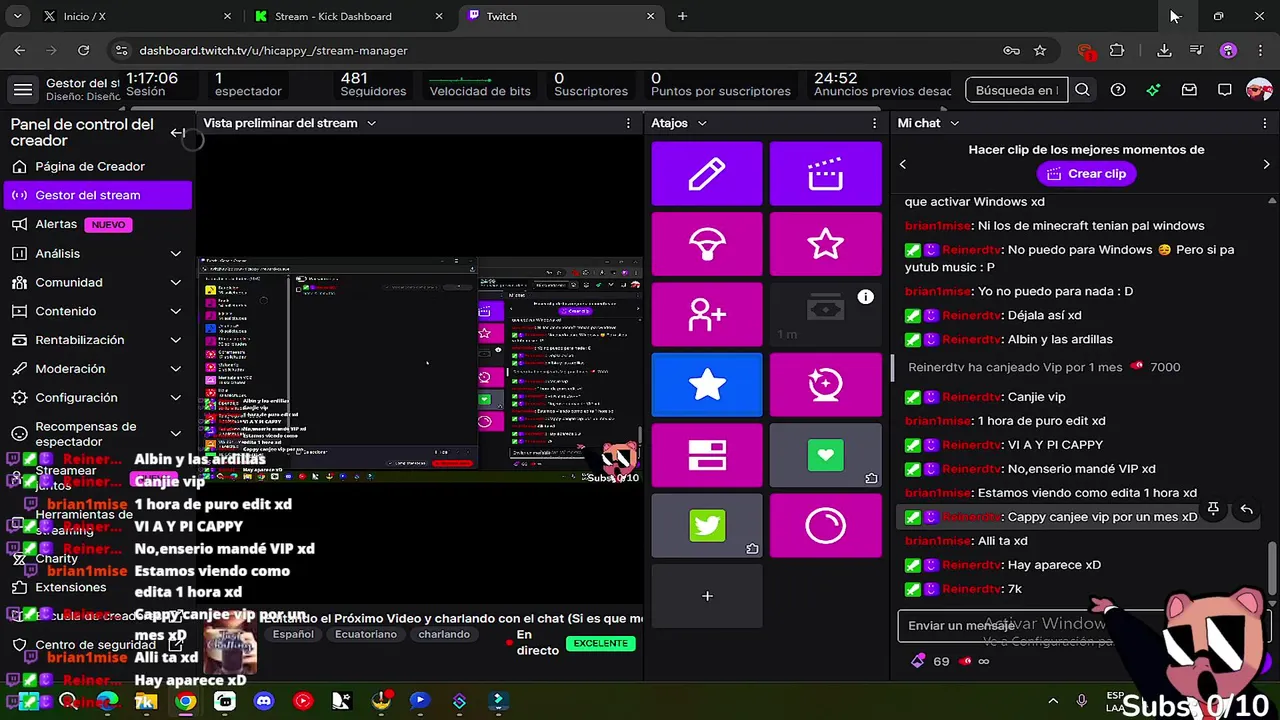Open the Atajos panel dropdown
Image resolution: width=1280 pixels, height=720 pixels.
point(702,123)
